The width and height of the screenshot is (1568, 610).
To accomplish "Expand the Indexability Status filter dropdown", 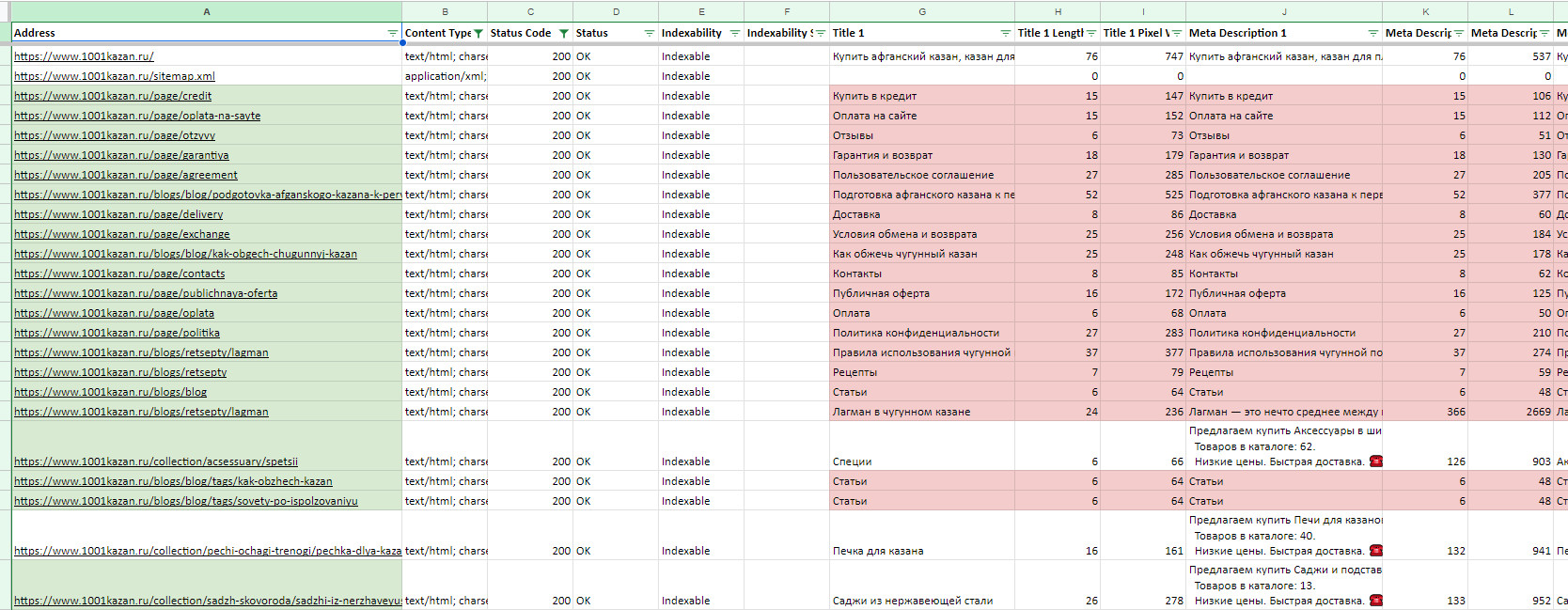I will point(820,33).
